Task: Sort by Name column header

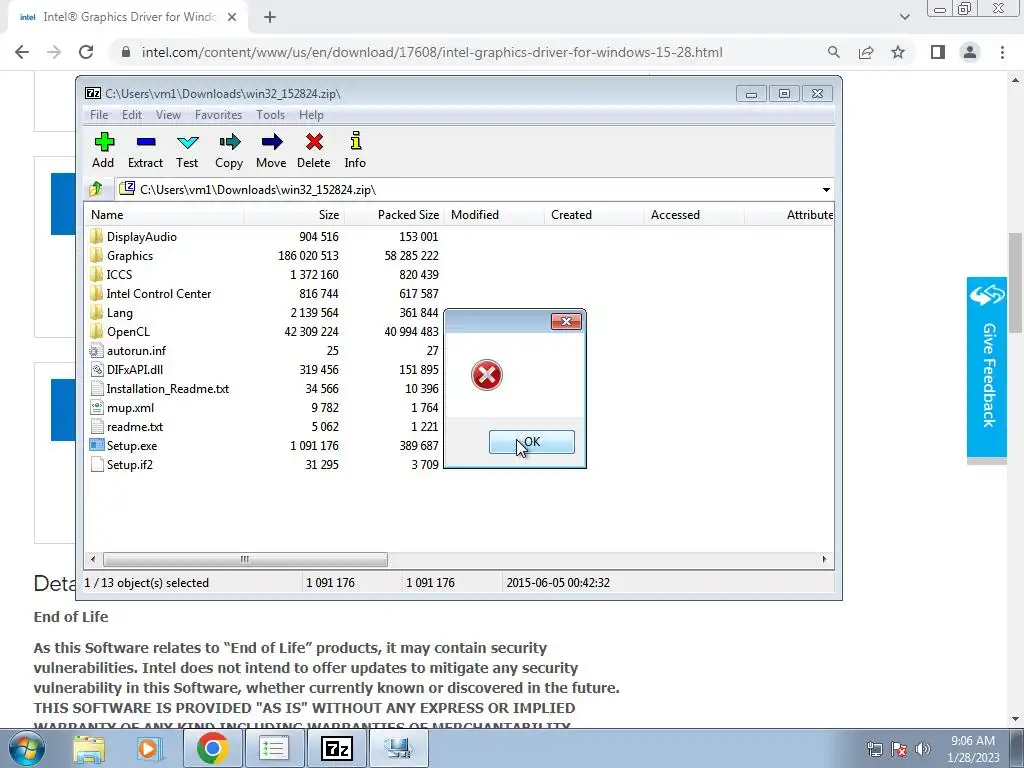Action: (x=165, y=215)
